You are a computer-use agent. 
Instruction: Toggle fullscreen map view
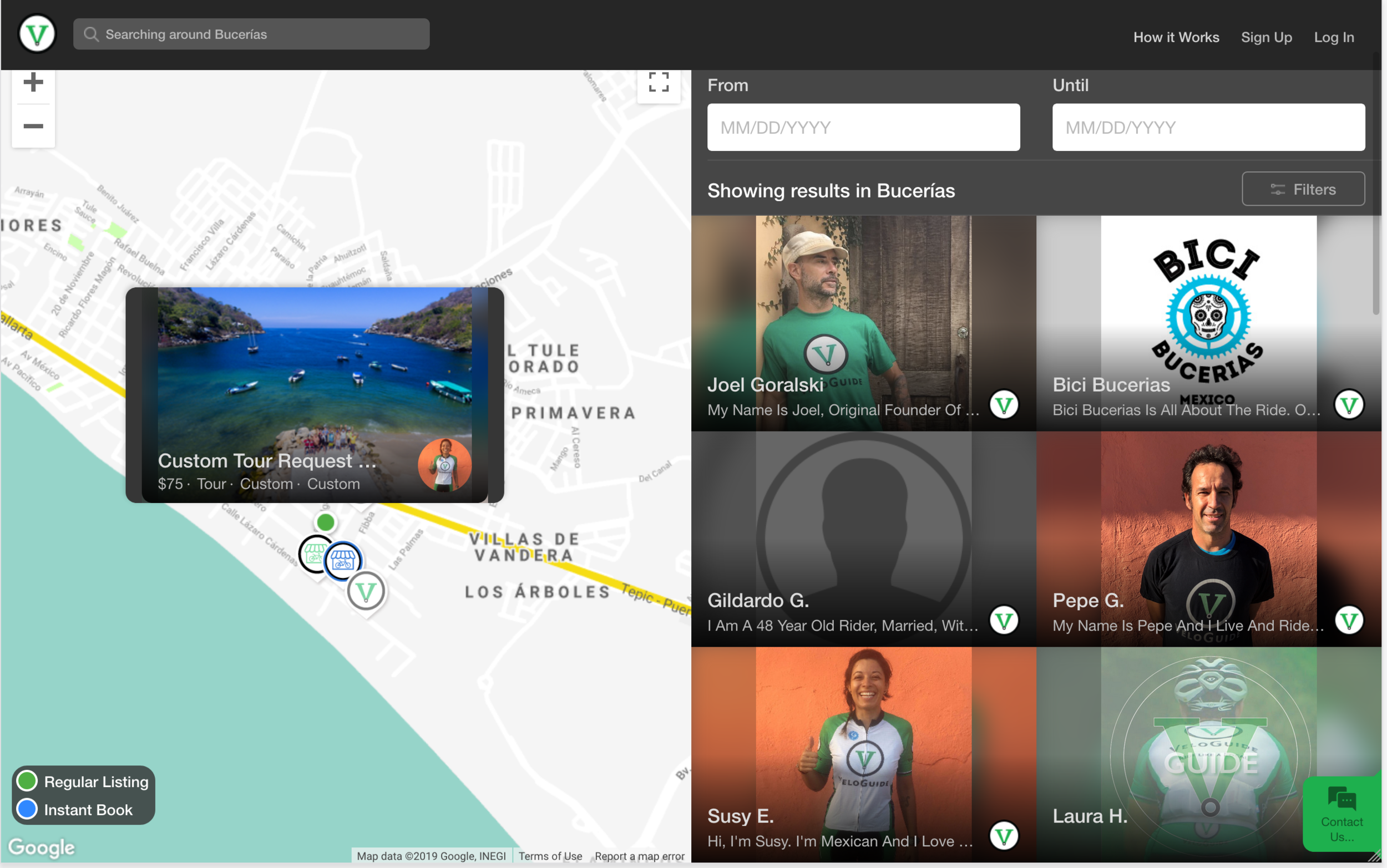point(659,82)
